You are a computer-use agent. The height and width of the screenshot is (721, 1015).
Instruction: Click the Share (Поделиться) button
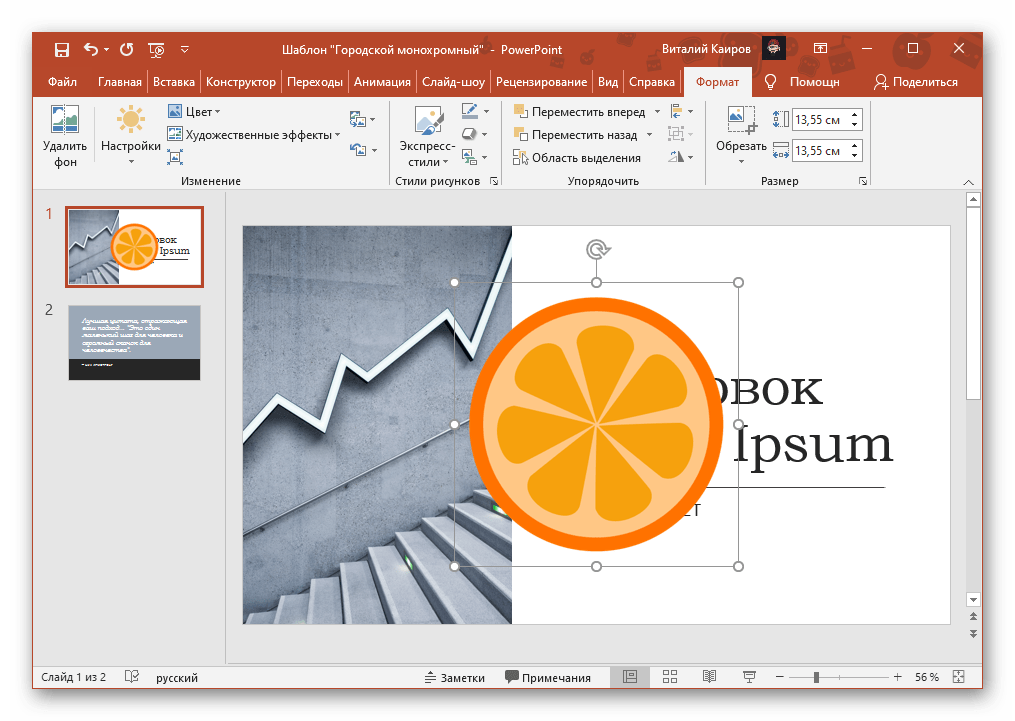916,82
